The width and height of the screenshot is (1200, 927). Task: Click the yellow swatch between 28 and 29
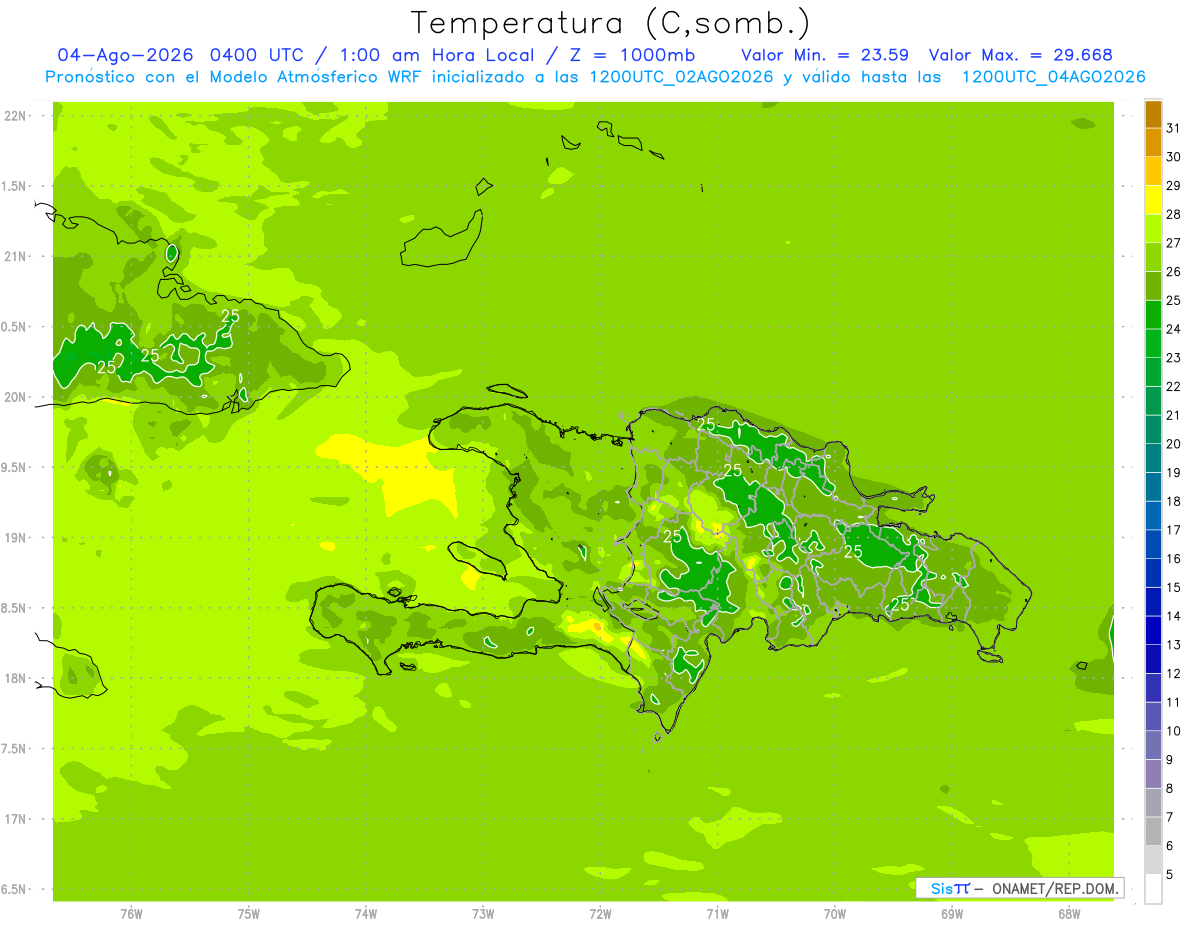coord(1153,200)
